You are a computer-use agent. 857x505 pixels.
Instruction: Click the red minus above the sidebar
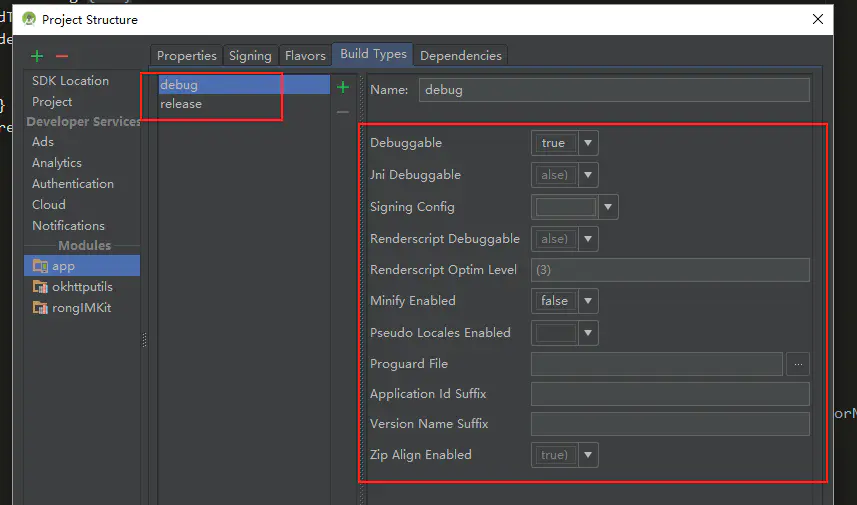coord(62,56)
